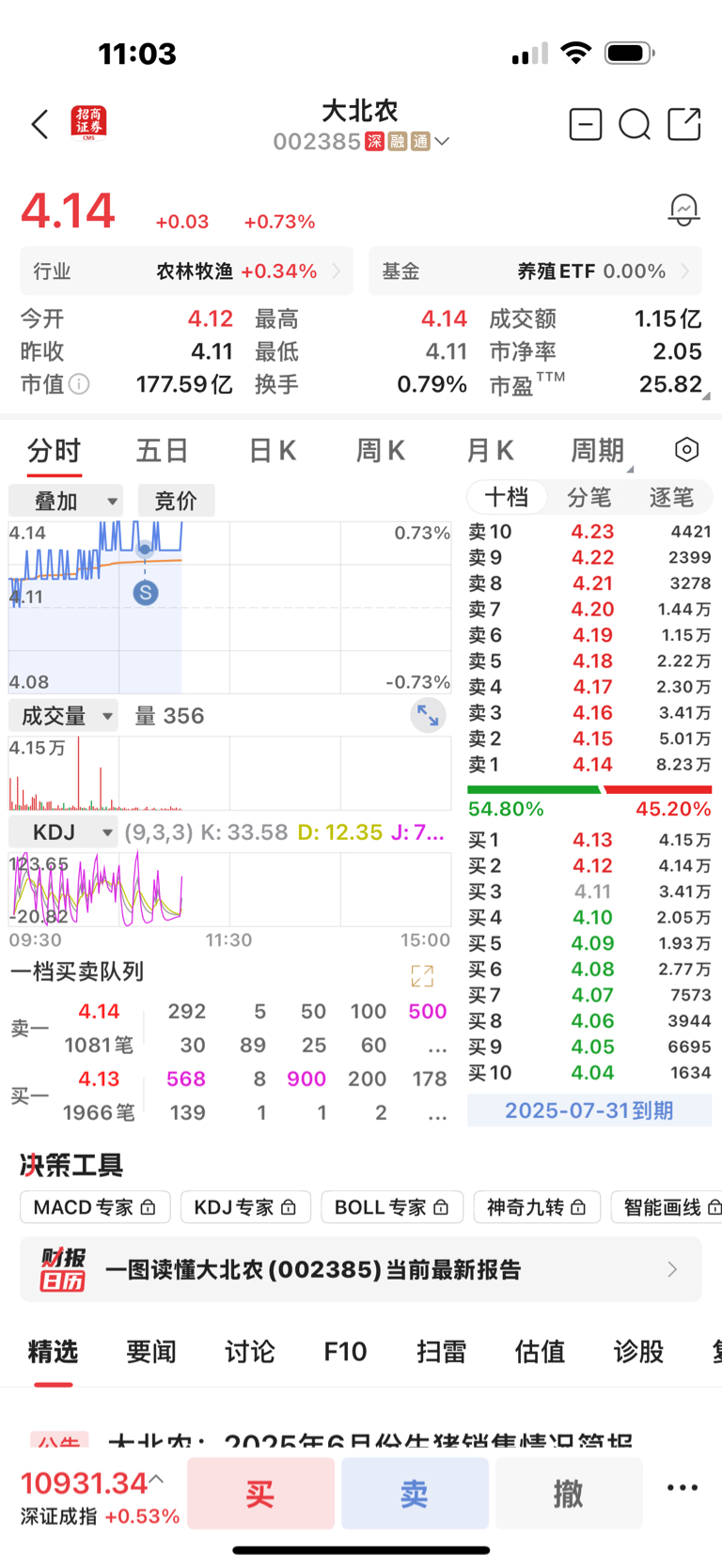Viewport: 722px width, 1568px height.
Task: Open the KDJ indicator dropdown
Action: 63,832
